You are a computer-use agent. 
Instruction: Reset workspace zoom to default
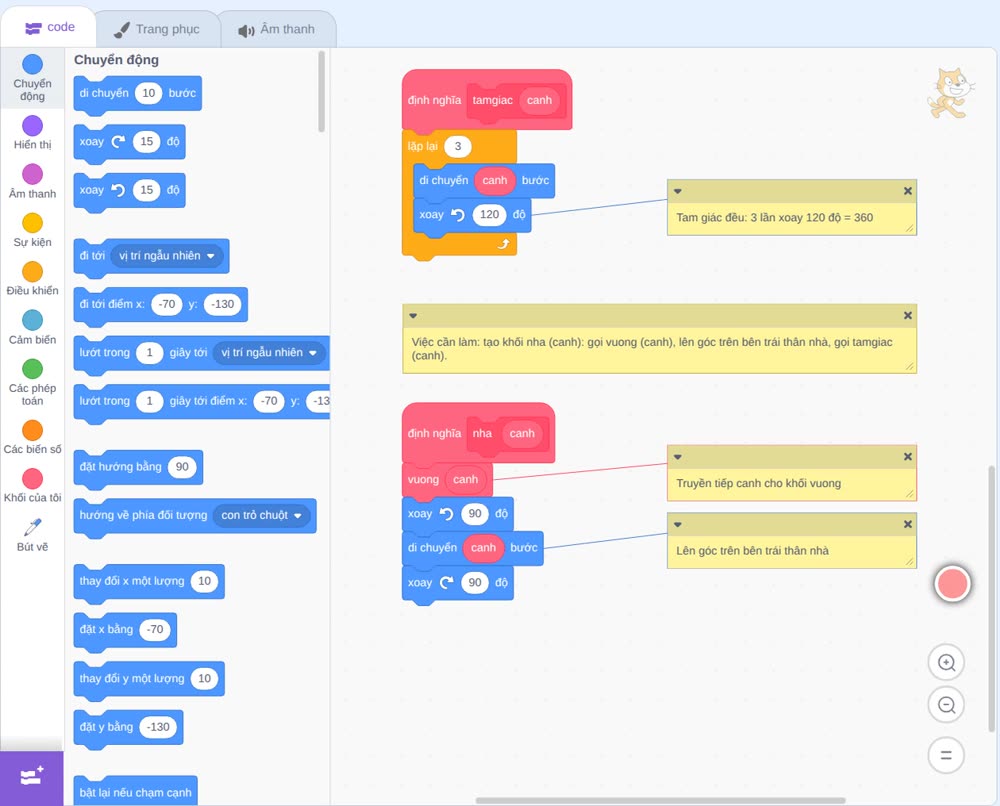(x=946, y=756)
